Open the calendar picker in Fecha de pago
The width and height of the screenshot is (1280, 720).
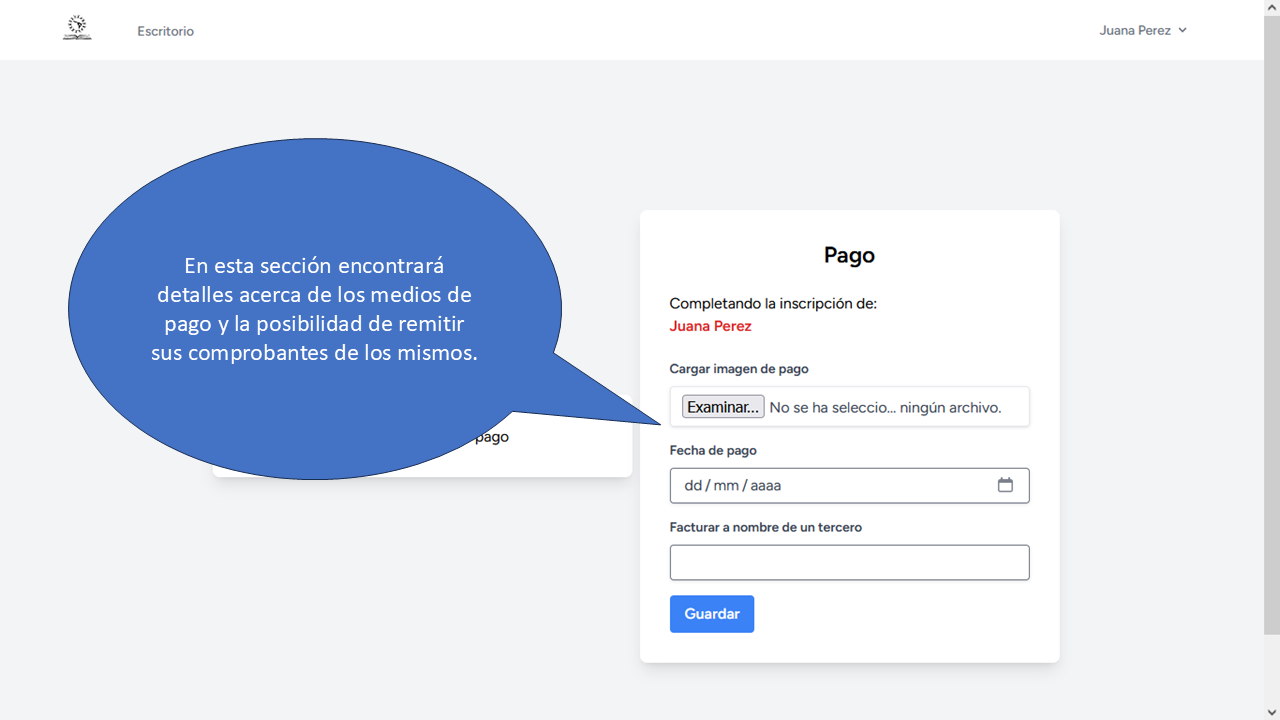pyautogui.click(x=1005, y=485)
